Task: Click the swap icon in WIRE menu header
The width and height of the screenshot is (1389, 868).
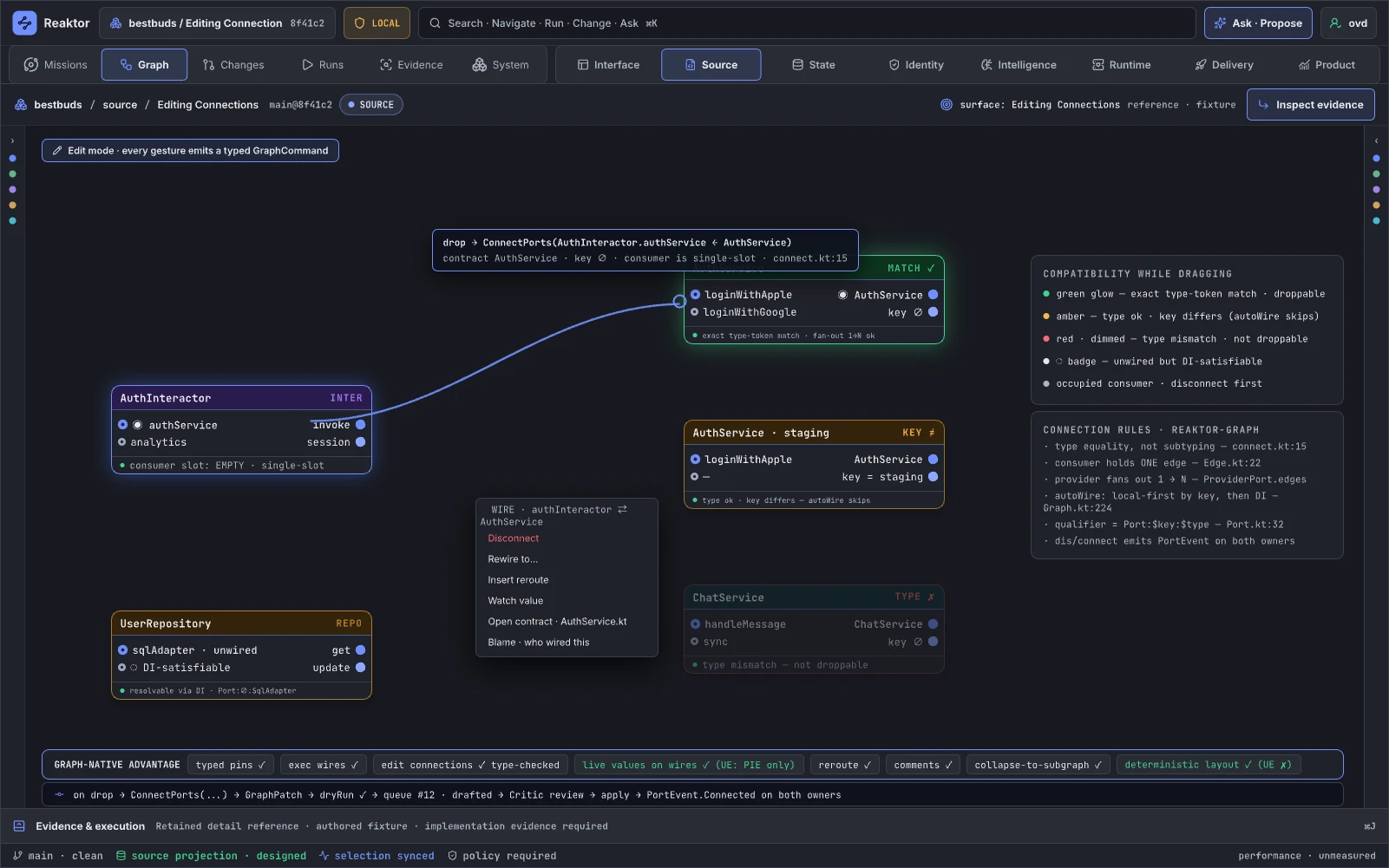Action: point(622,510)
